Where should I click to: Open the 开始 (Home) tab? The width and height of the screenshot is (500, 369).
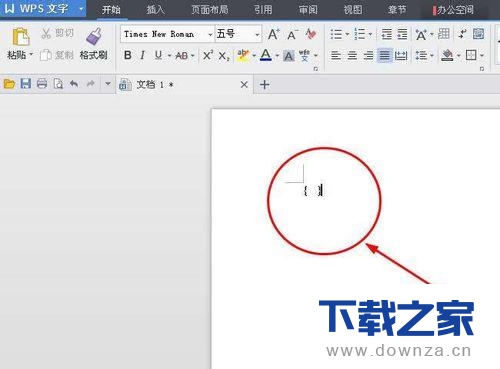(111, 9)
